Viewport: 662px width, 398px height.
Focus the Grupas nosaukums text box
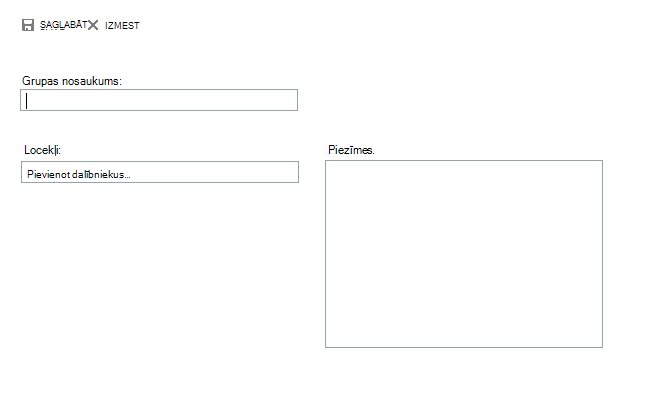coord(159,100)
